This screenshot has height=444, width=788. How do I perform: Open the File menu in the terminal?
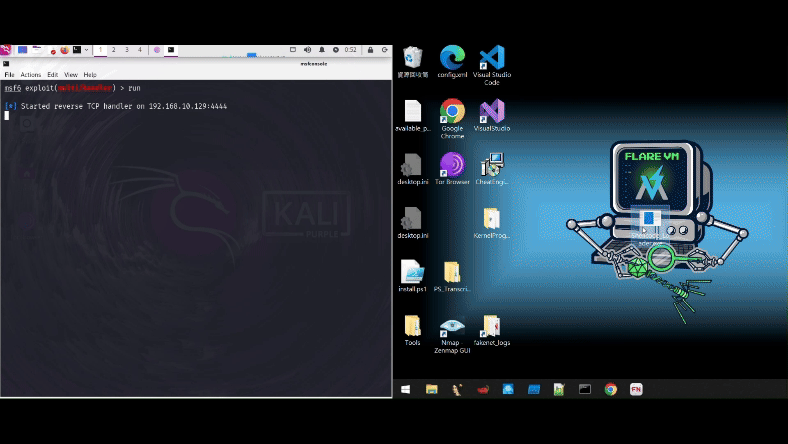pyautogui.click(x=9, y=75)
